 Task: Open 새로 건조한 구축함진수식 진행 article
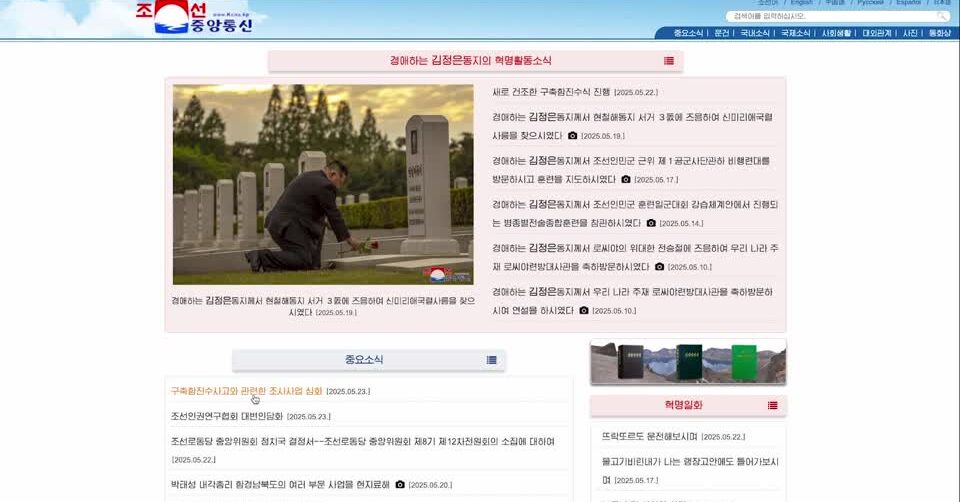coord(550,92)
